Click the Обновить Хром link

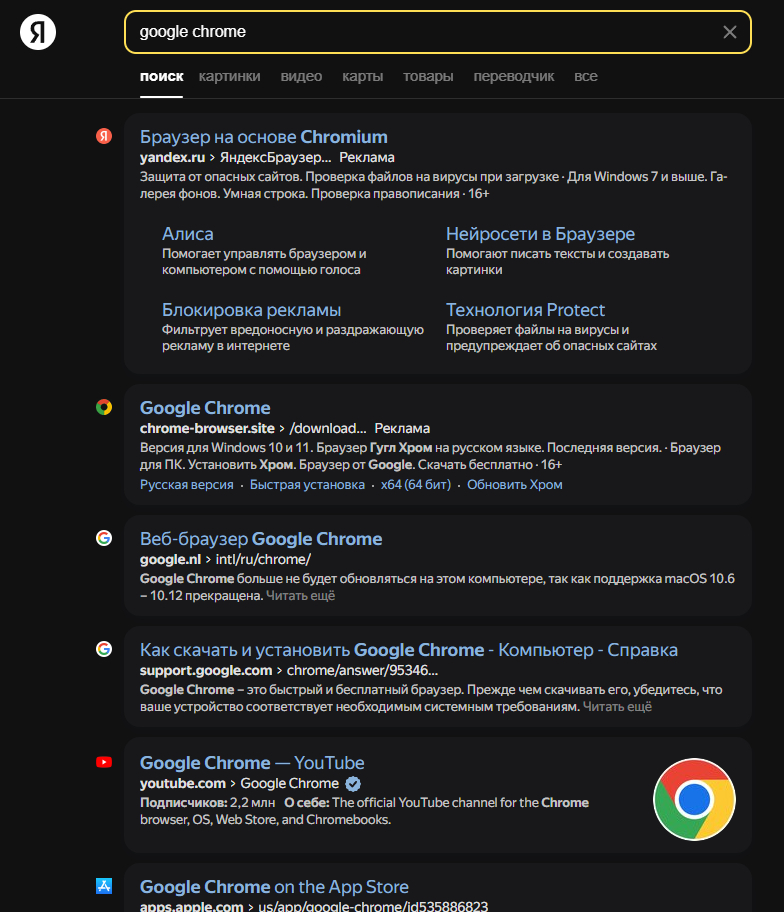(x=515, y=485)
